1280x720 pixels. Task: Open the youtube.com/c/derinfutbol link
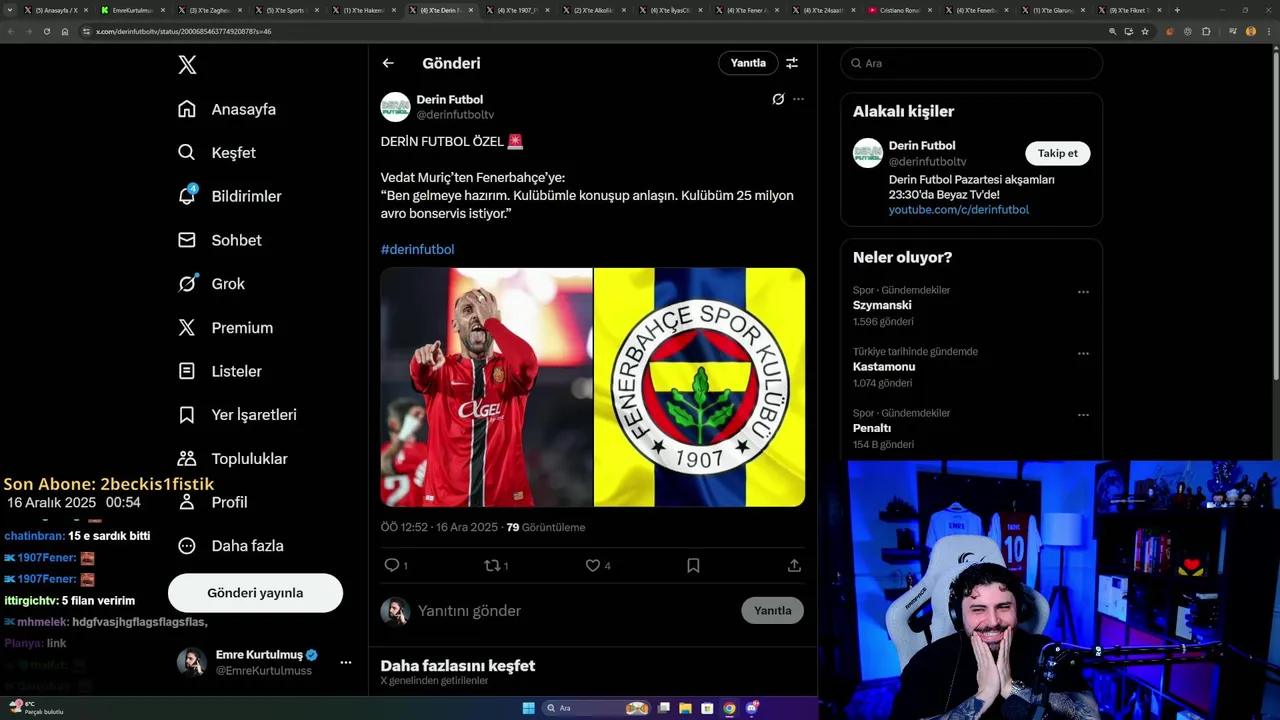(x=958, y=210)
